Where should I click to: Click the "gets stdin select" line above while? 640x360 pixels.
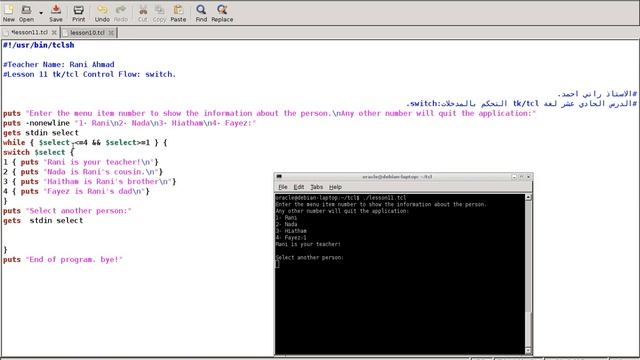(41, 133)
